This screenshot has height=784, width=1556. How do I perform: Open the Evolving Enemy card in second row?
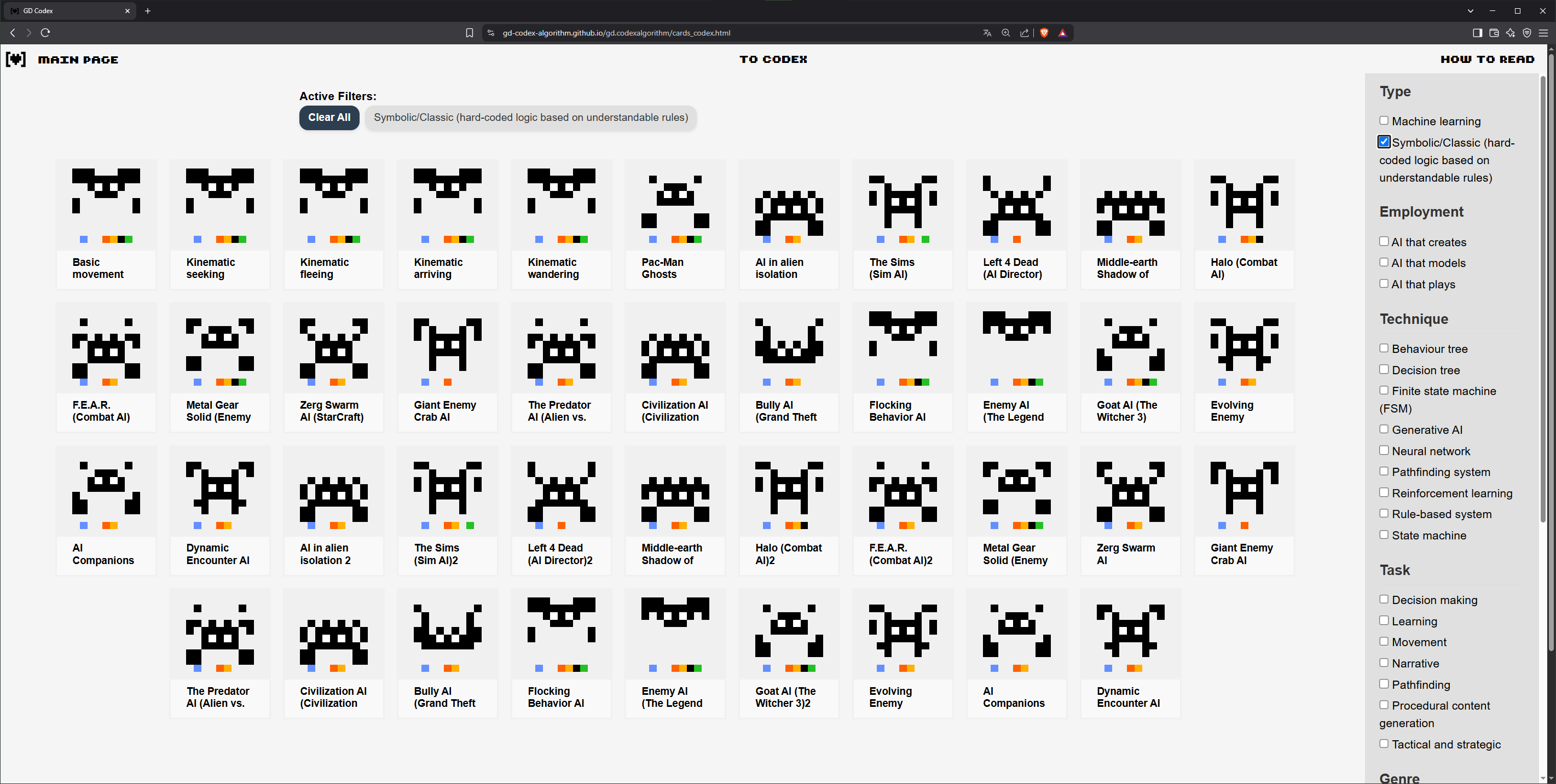pos(1245,367)
